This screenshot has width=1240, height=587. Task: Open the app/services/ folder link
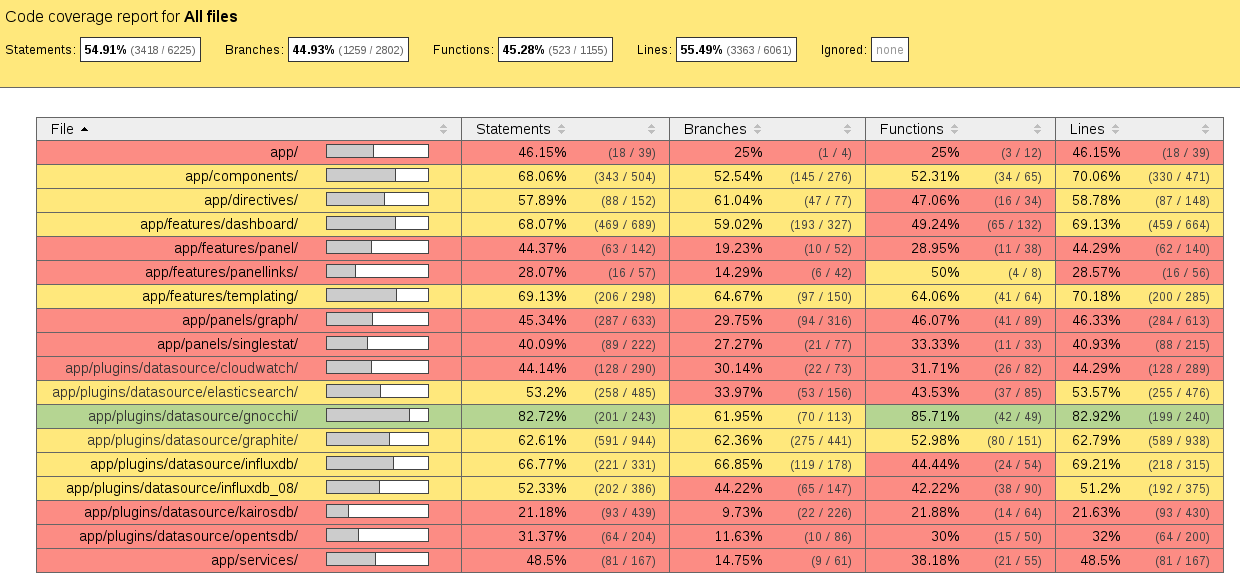(x=254, y=560)
